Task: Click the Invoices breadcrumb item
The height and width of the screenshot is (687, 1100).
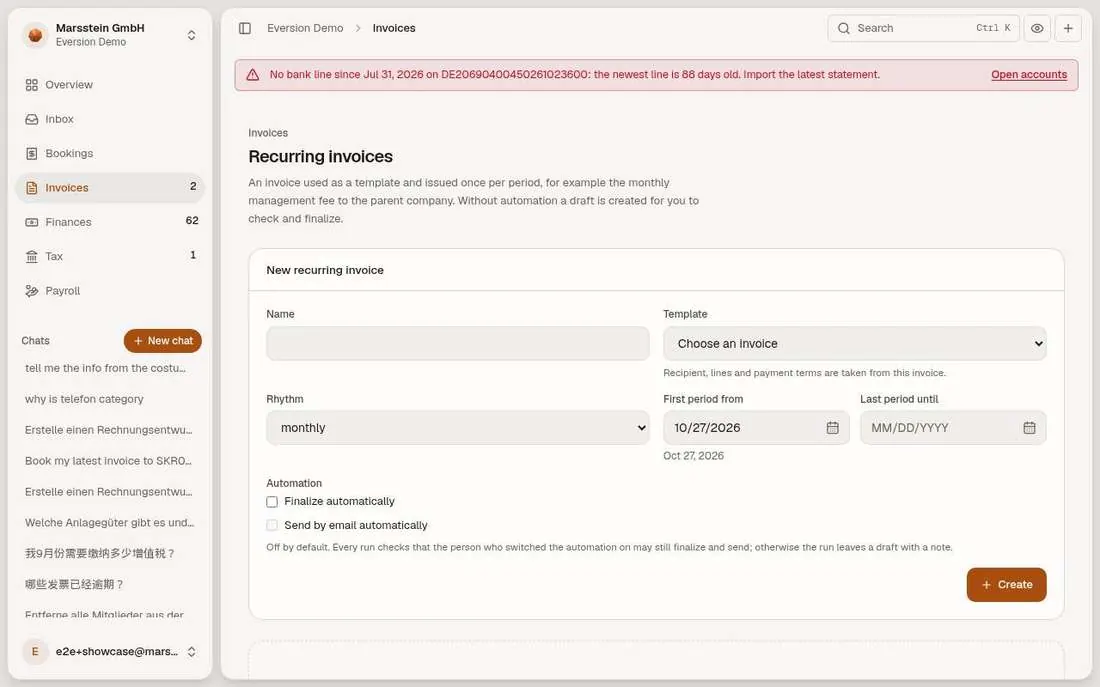Action: [x=394, y=28]
